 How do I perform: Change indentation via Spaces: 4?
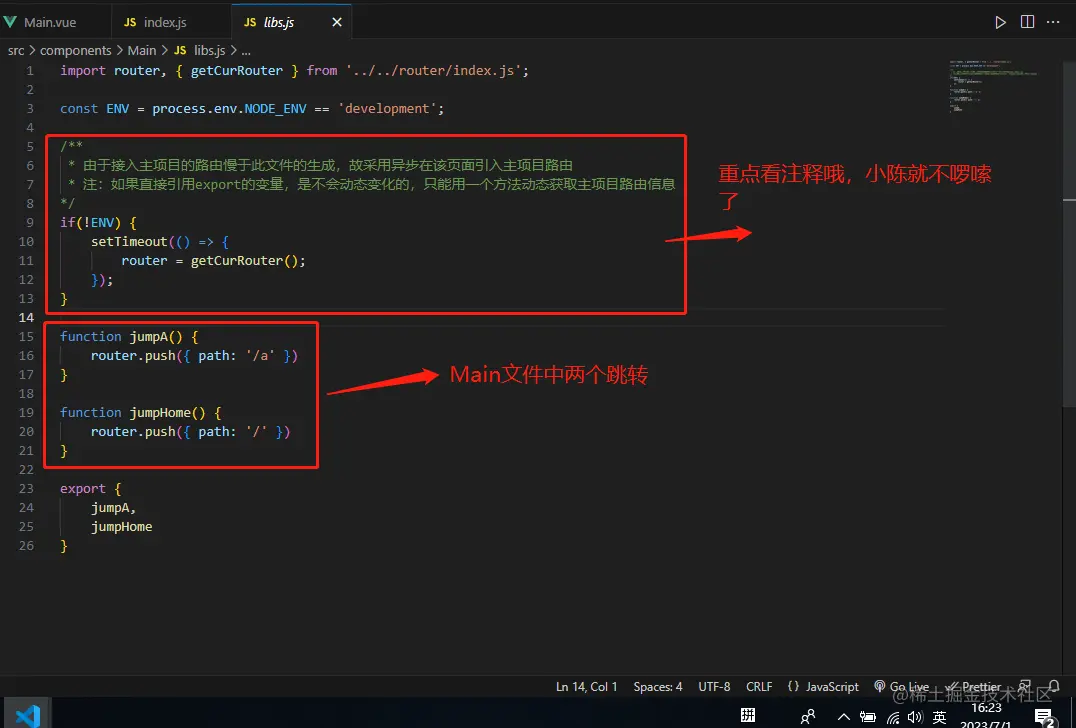pos(657,686)
